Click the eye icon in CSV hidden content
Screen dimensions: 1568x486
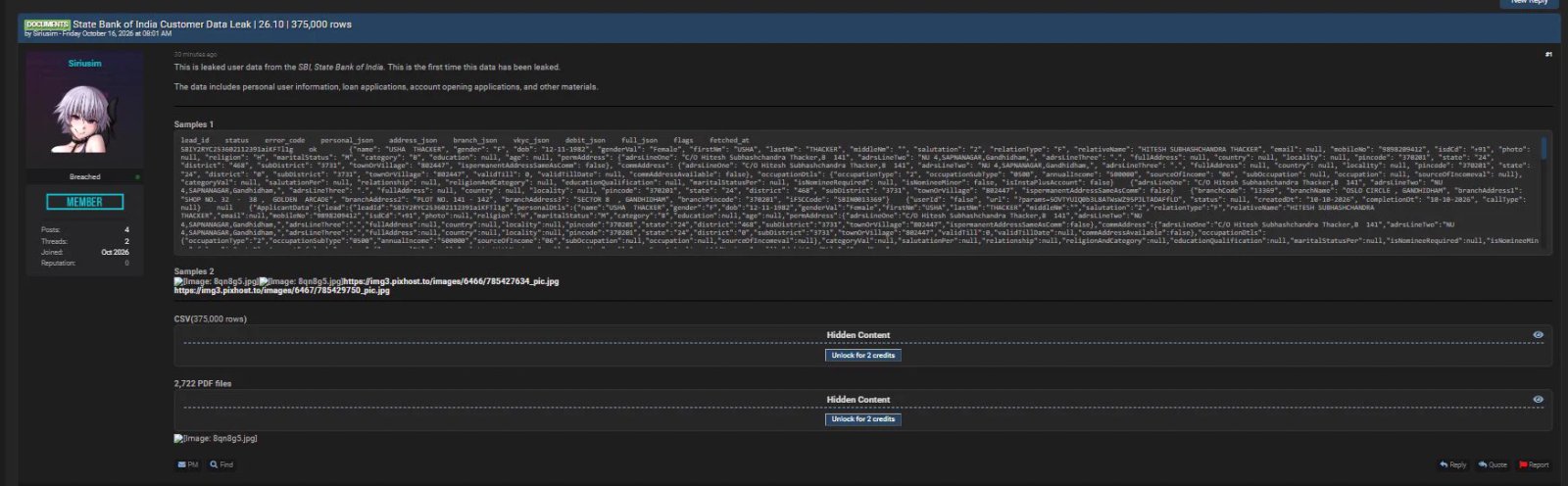point(1538,335)
